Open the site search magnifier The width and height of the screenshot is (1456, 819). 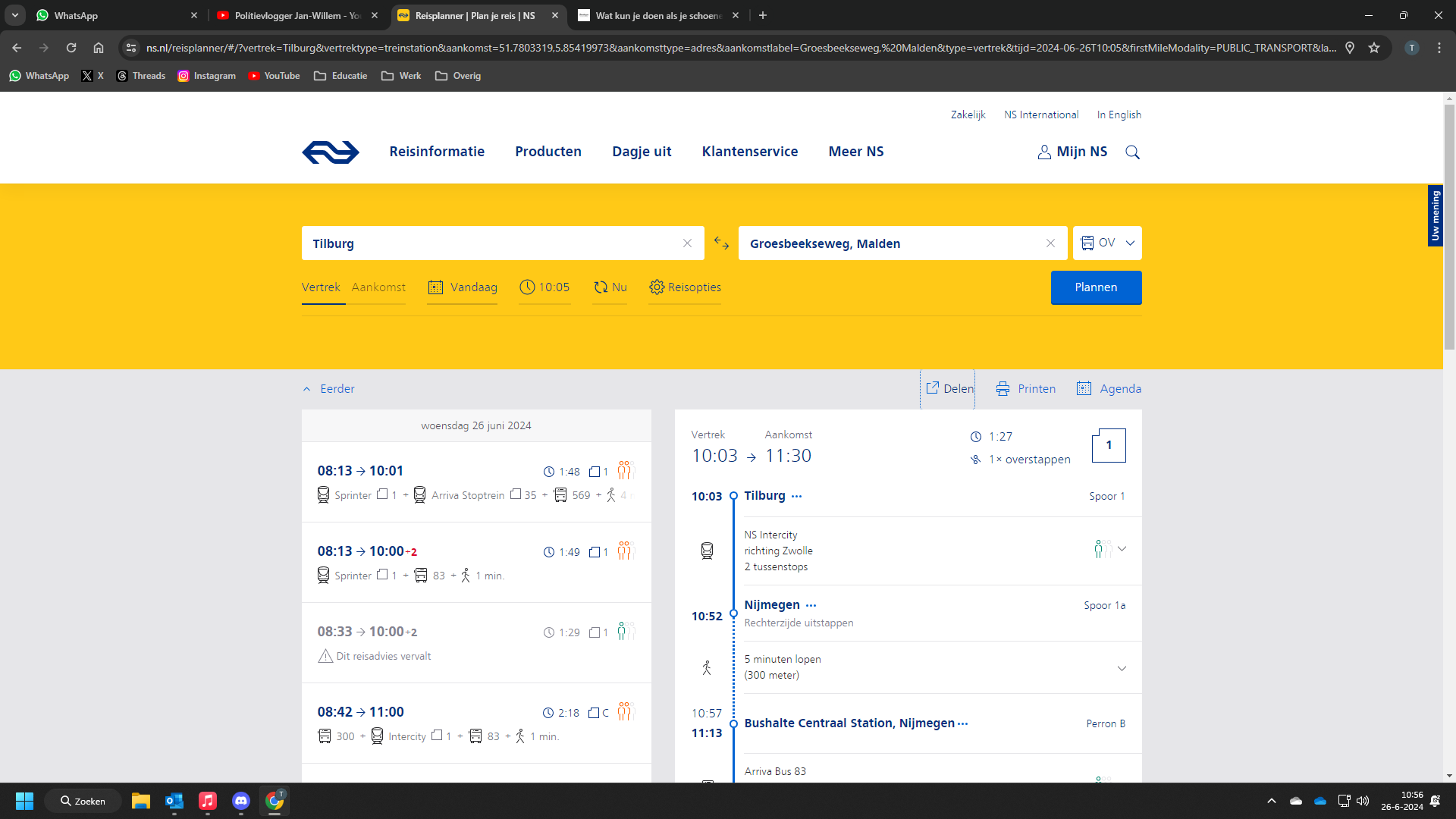point(1132,152)
